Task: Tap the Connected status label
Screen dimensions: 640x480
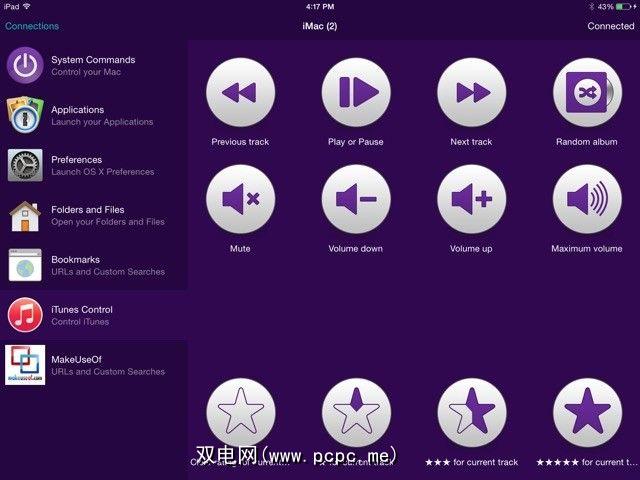Action: tap(611, 26)
